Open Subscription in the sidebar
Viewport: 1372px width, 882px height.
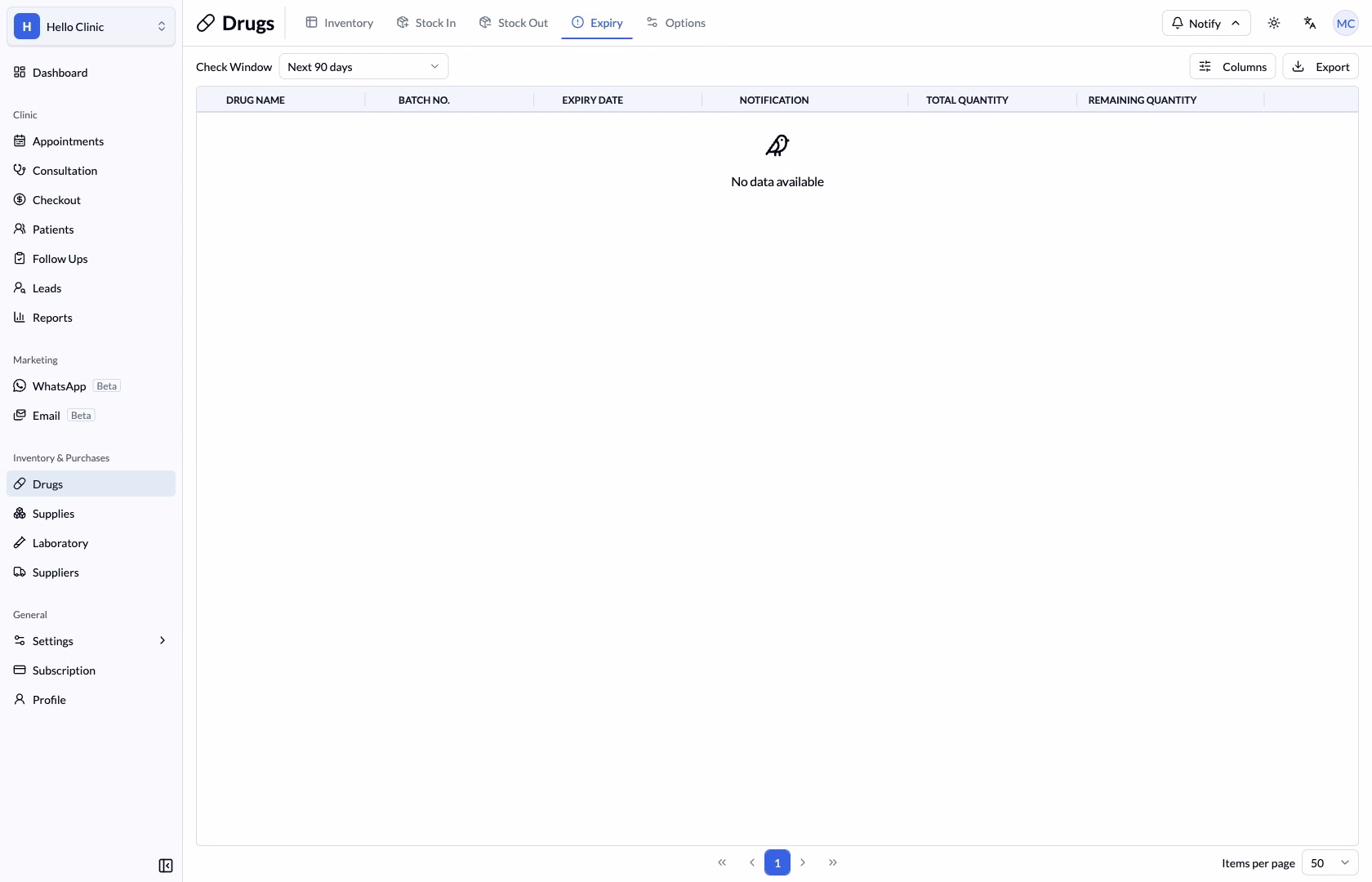pyautogui.click(x=91, y=670)
